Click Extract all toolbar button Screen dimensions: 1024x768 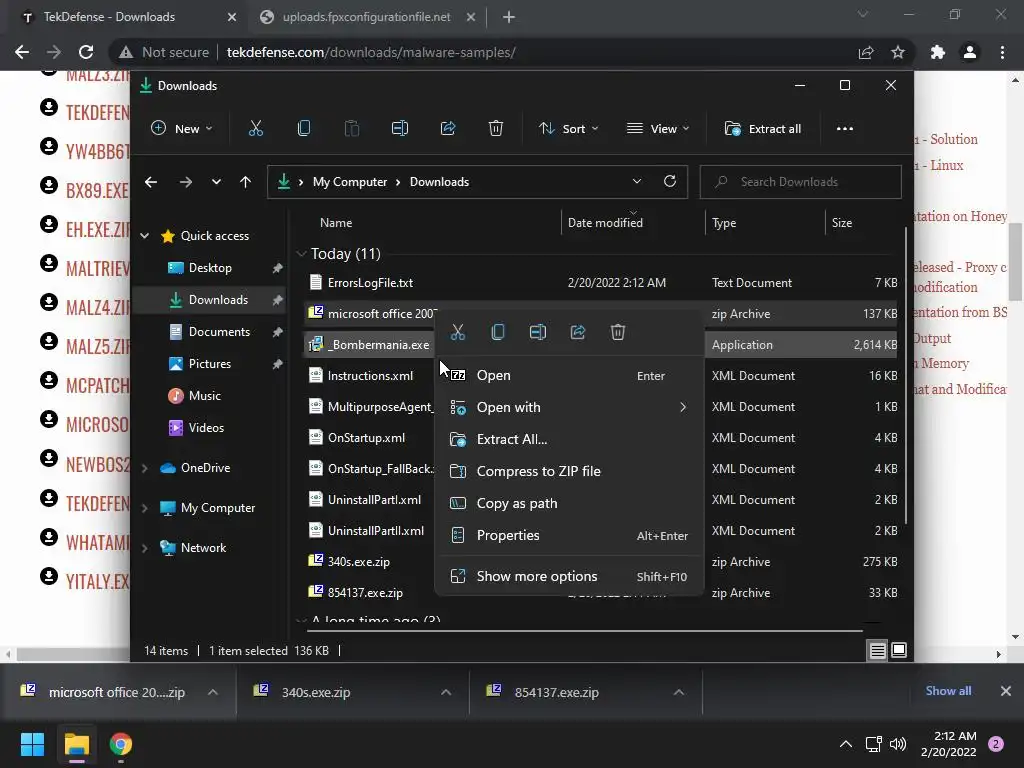tap(763, 129)
